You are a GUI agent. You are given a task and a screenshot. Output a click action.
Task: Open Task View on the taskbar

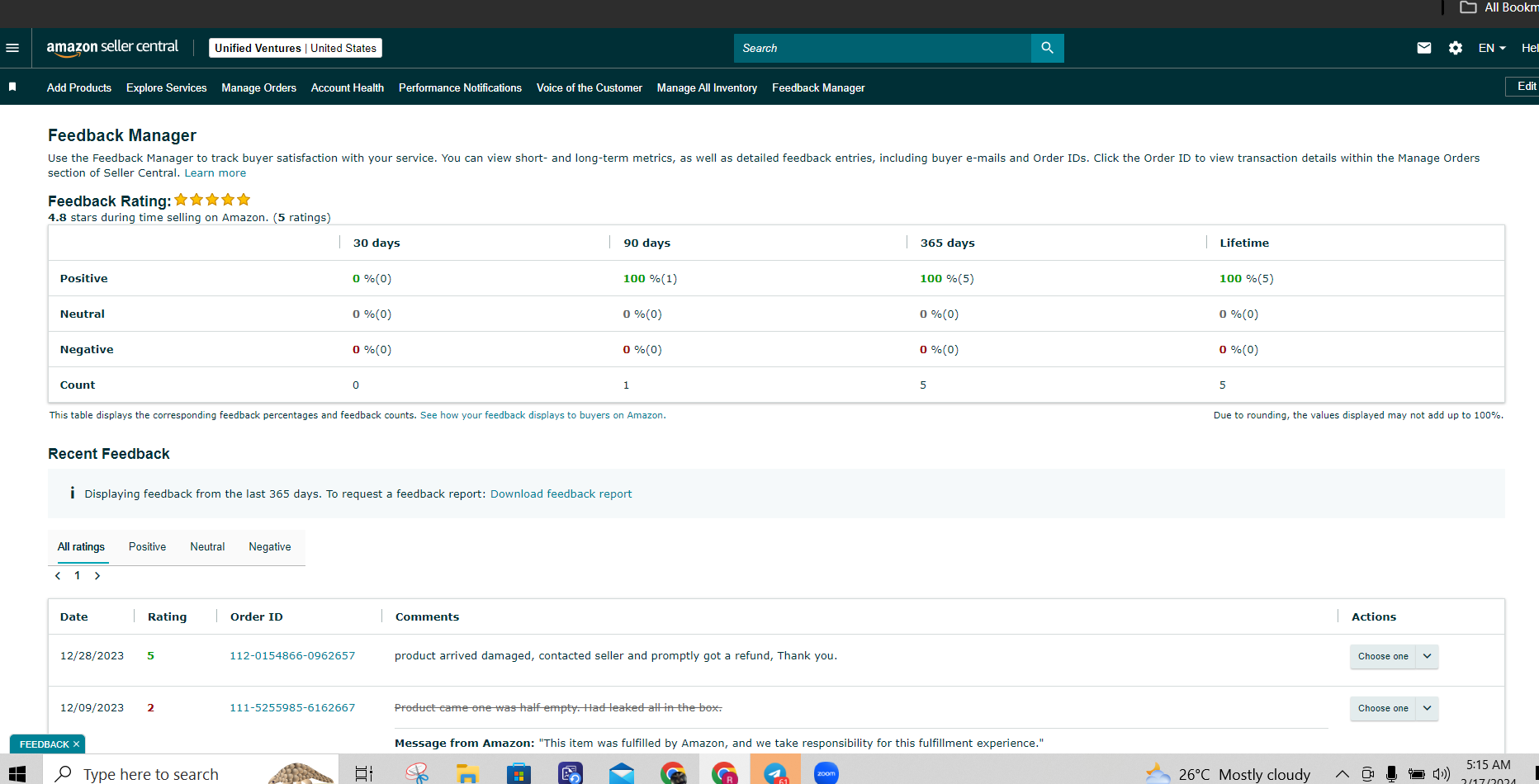coord(363,774)
